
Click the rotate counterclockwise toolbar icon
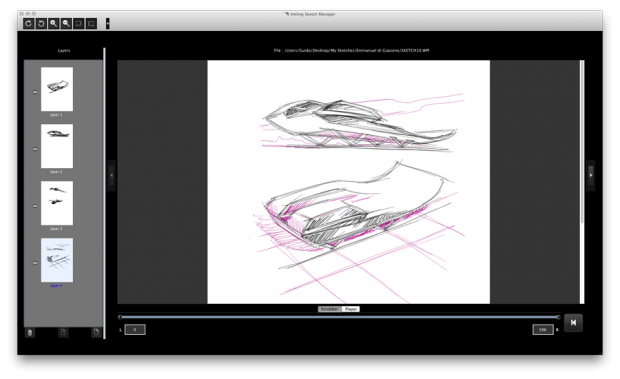click(x=41, y=24)
